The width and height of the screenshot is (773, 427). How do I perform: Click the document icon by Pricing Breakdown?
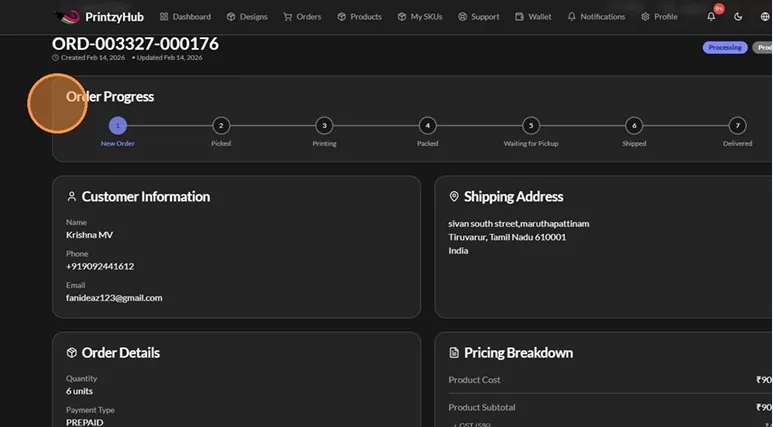coord(454,353)
